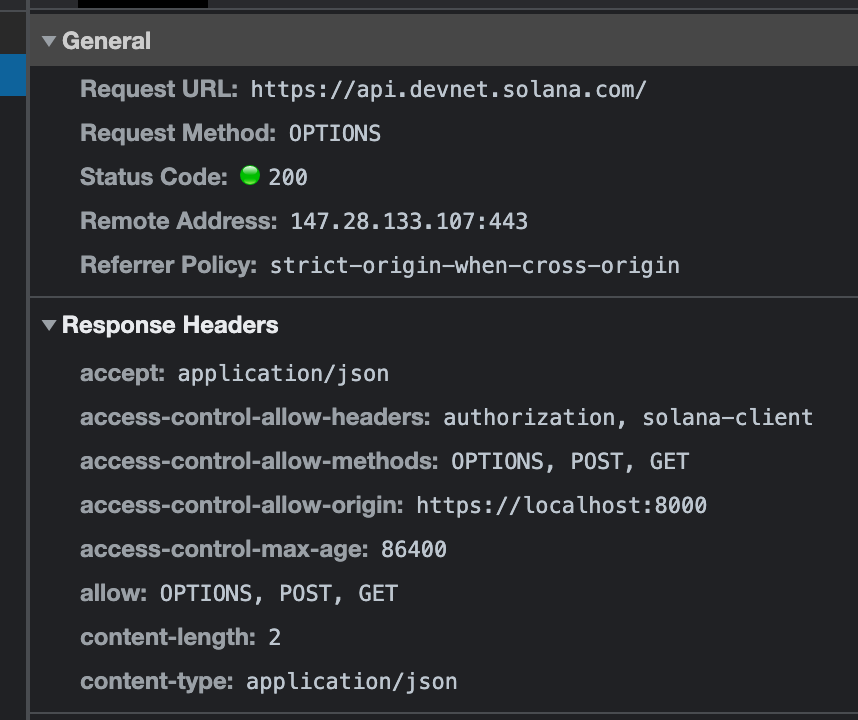Click the General section header label
The width and height of the screenshot is (858, 720).
point(106,41)
